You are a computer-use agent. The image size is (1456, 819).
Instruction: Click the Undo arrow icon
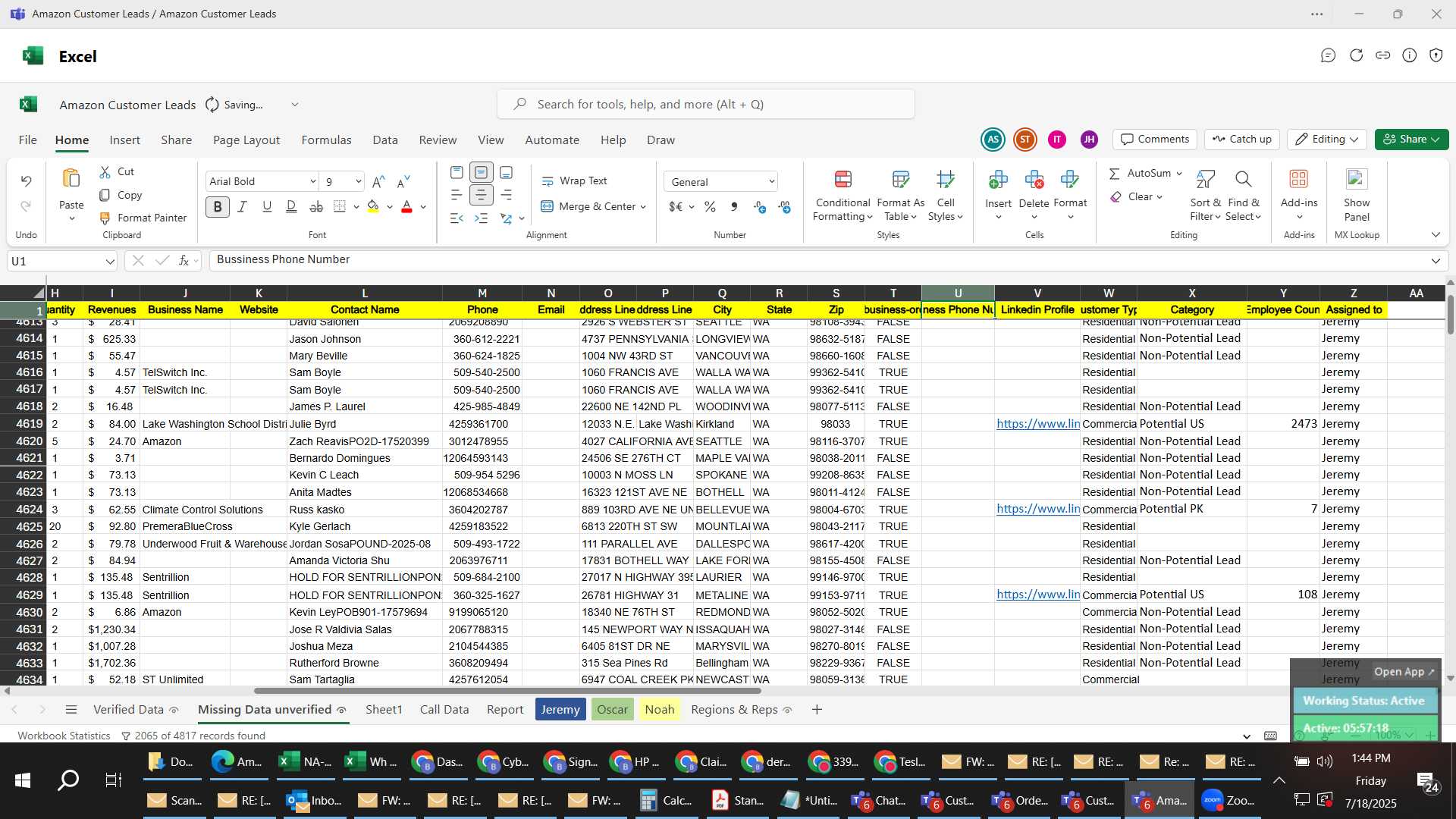[x=26, y=181]
